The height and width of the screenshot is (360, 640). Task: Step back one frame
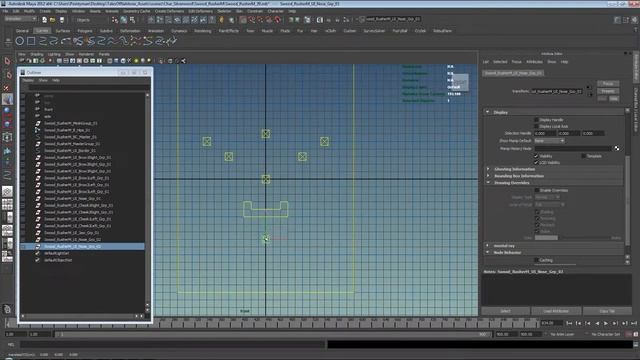578,323
